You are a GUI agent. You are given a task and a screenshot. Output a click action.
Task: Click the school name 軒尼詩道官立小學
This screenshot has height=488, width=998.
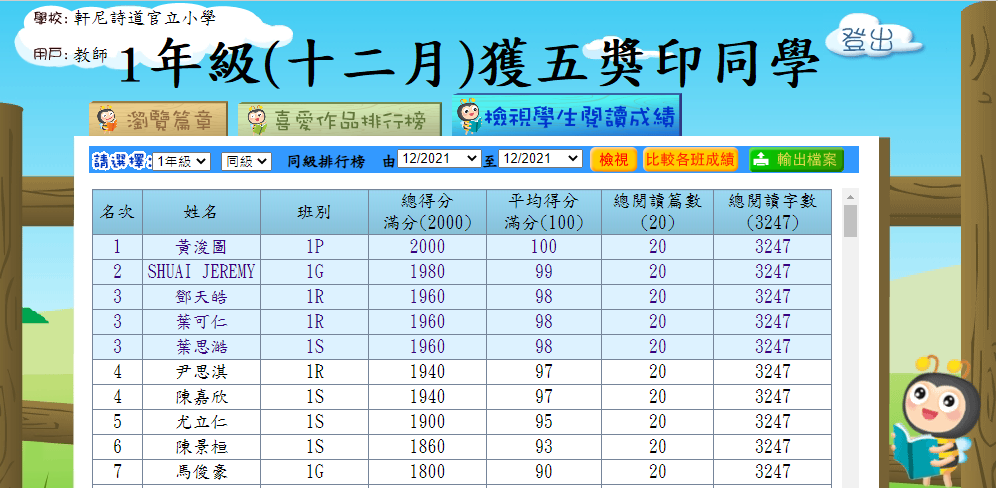click(143, 18)
